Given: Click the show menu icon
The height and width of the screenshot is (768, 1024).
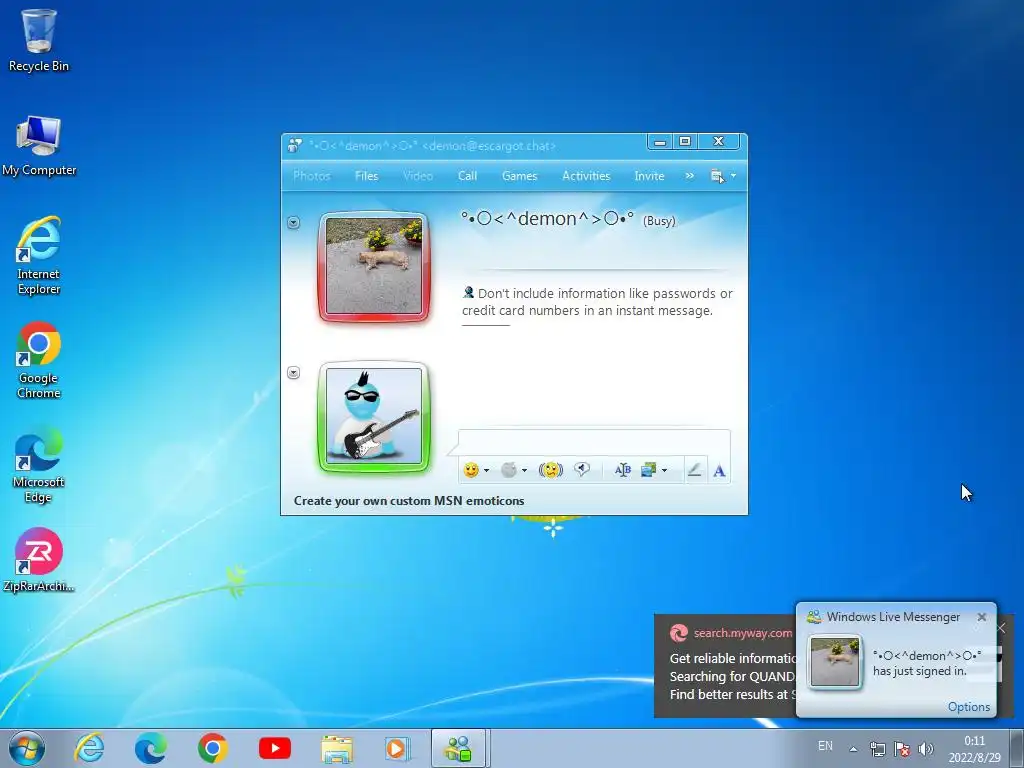Looking at the screenshot, I should (x=717, y=176).
